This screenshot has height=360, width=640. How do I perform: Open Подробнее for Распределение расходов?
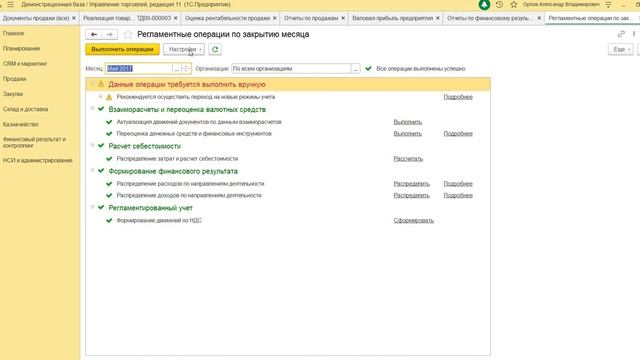tap(458, 184)
